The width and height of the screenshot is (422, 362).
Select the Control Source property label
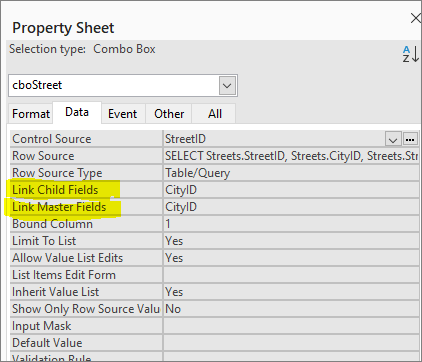coord(52,139)
